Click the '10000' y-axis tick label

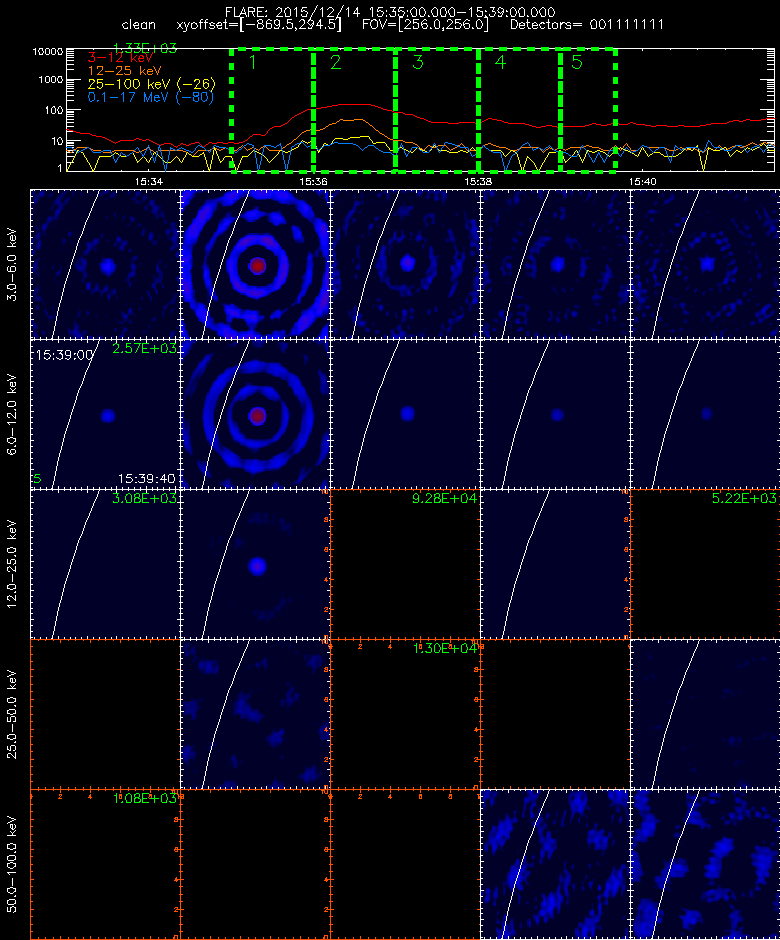[x=47, y=52]
